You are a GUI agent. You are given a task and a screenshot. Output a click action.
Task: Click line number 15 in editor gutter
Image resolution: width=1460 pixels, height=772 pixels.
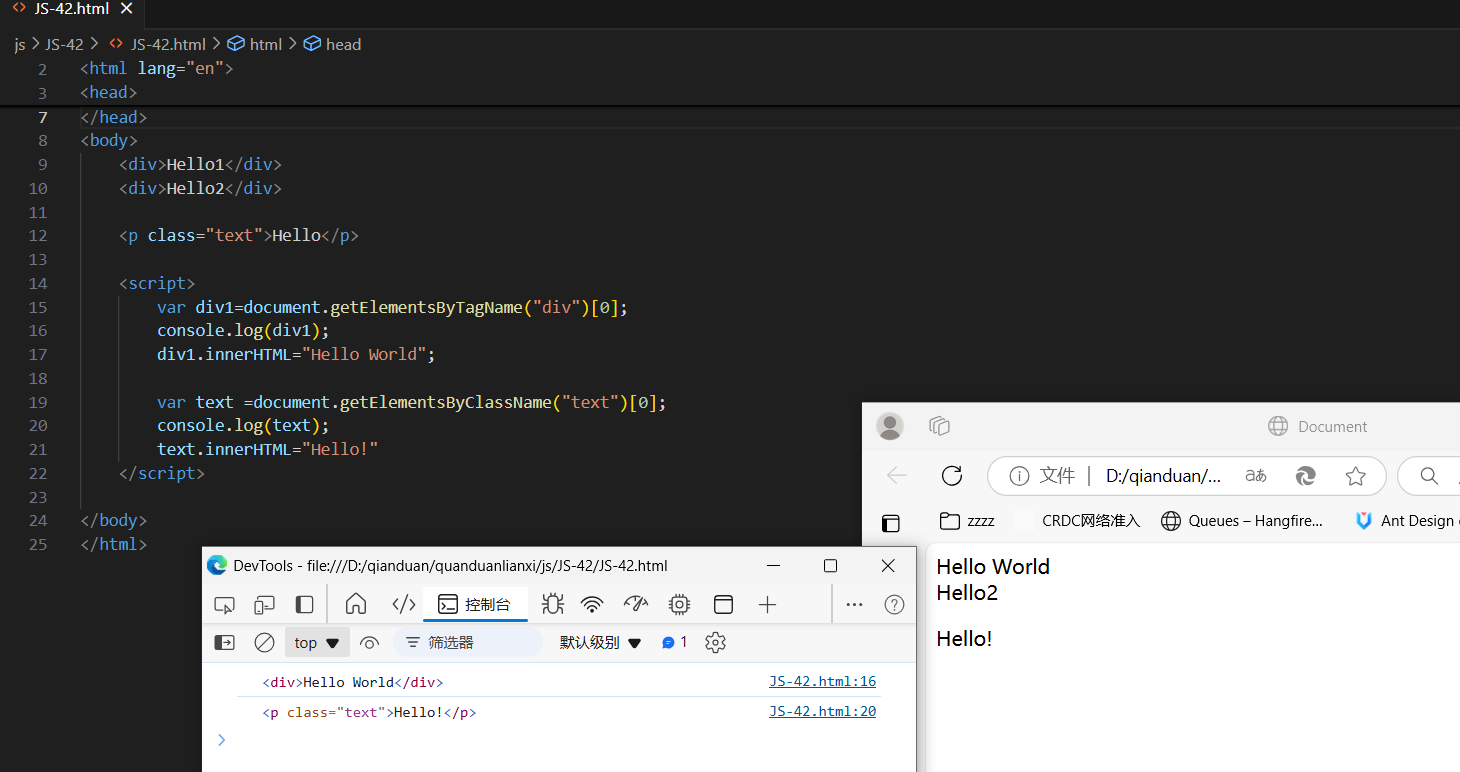pos(38,307)
